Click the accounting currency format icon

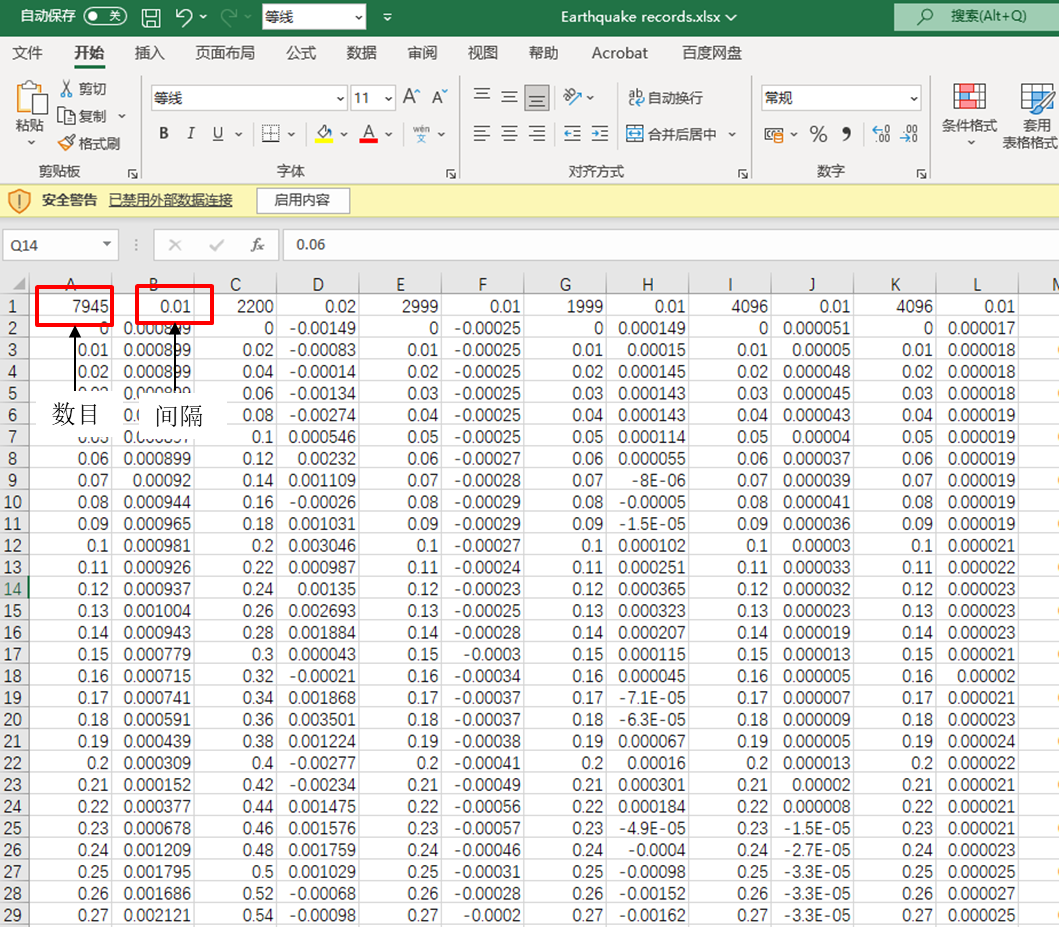coord(774,134)
